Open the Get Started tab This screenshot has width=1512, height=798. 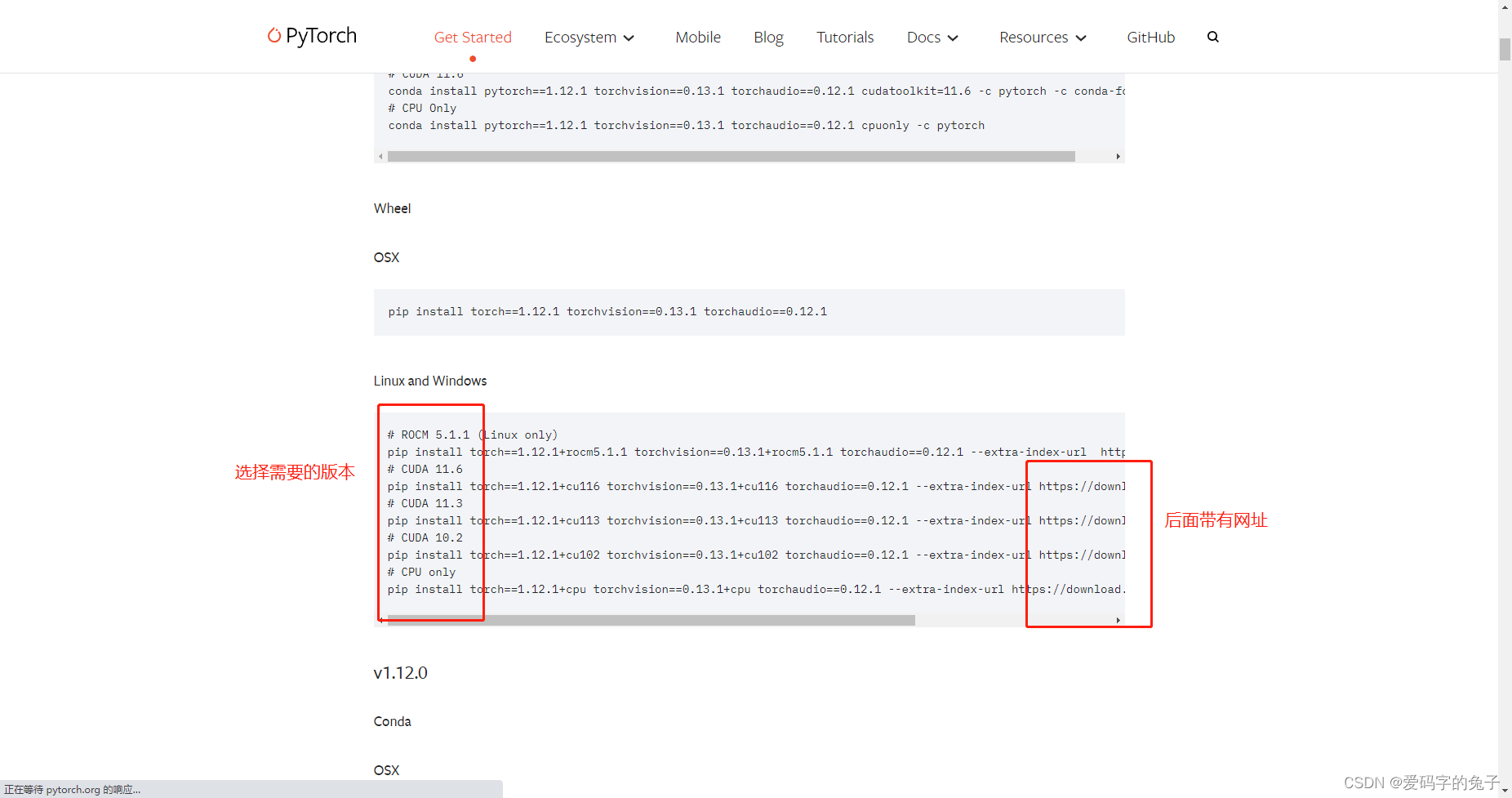[x=473, y=37]
